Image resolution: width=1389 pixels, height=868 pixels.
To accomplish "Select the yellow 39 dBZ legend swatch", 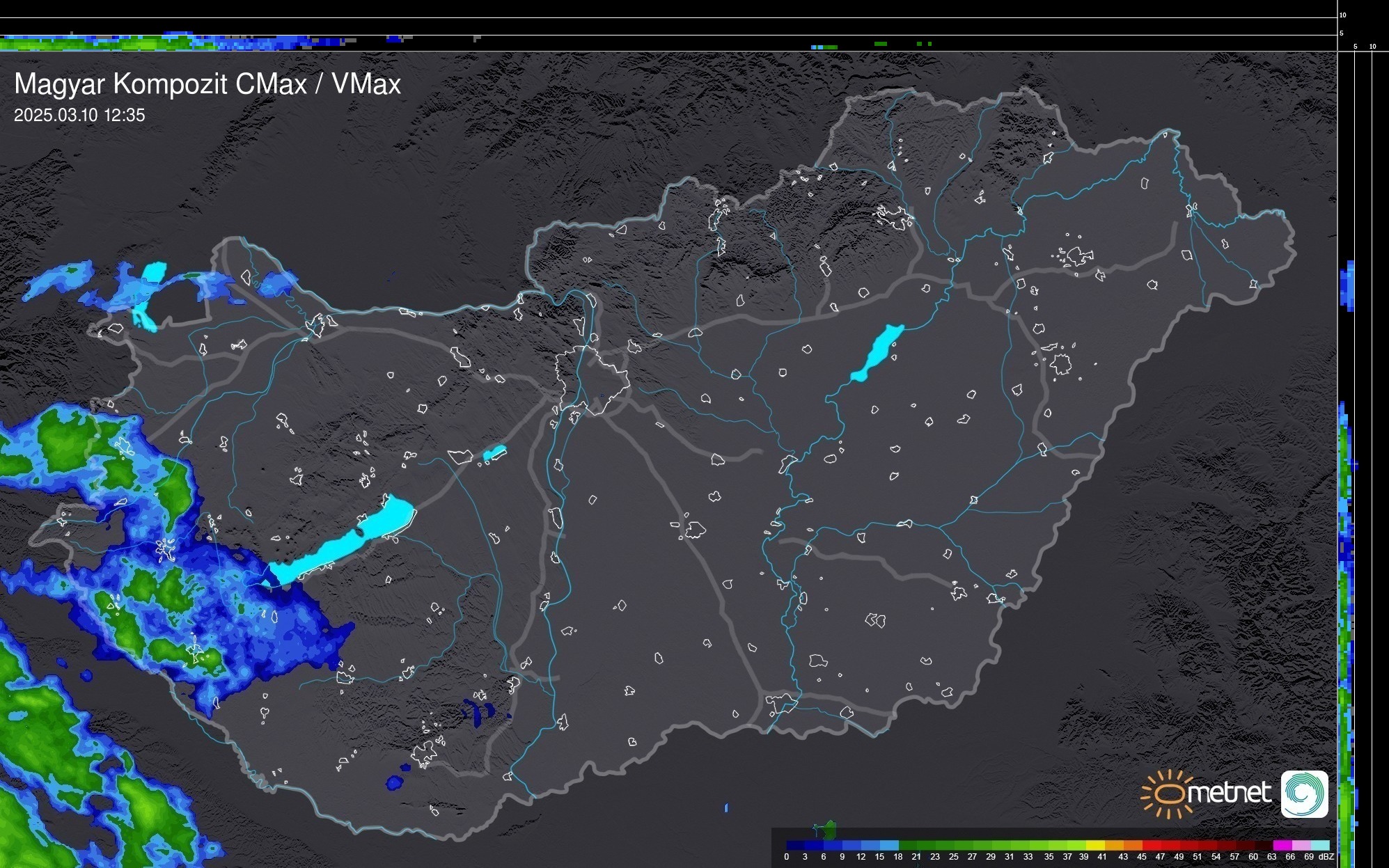I will click(1095, 845).
